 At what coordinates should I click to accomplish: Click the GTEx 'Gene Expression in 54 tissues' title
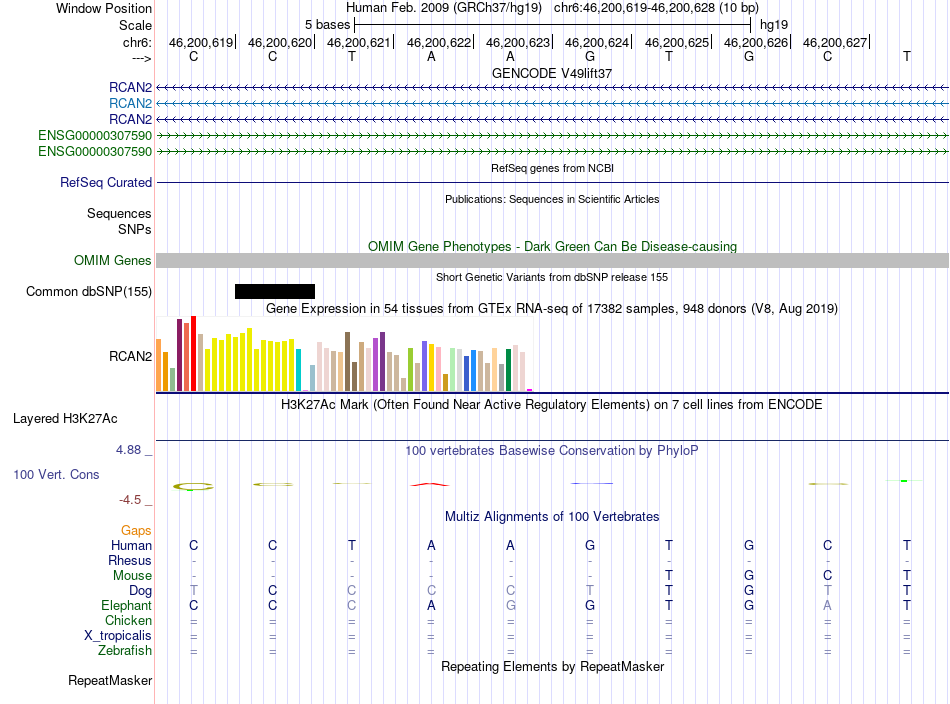552,308
